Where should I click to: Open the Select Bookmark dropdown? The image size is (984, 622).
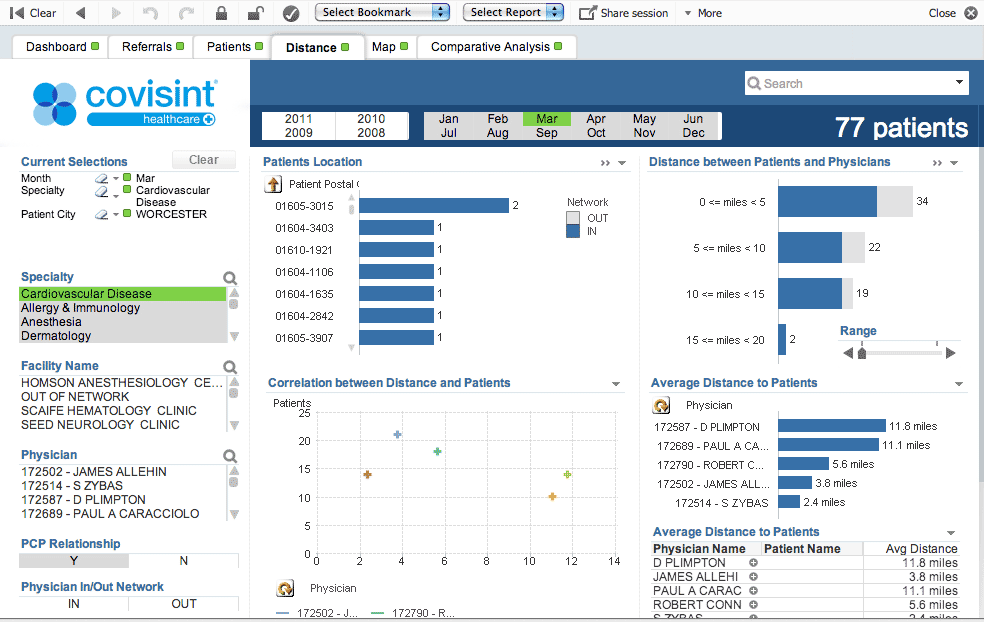click(x=382, y=12)
